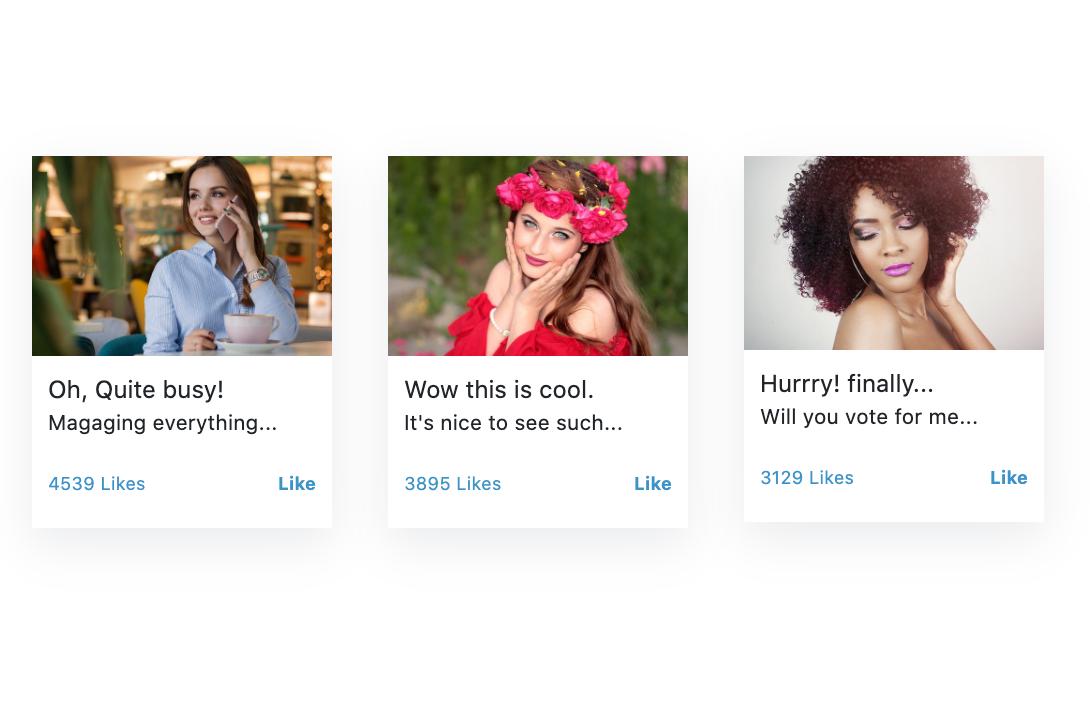Open the 4539 Likes link

point(97,484)
